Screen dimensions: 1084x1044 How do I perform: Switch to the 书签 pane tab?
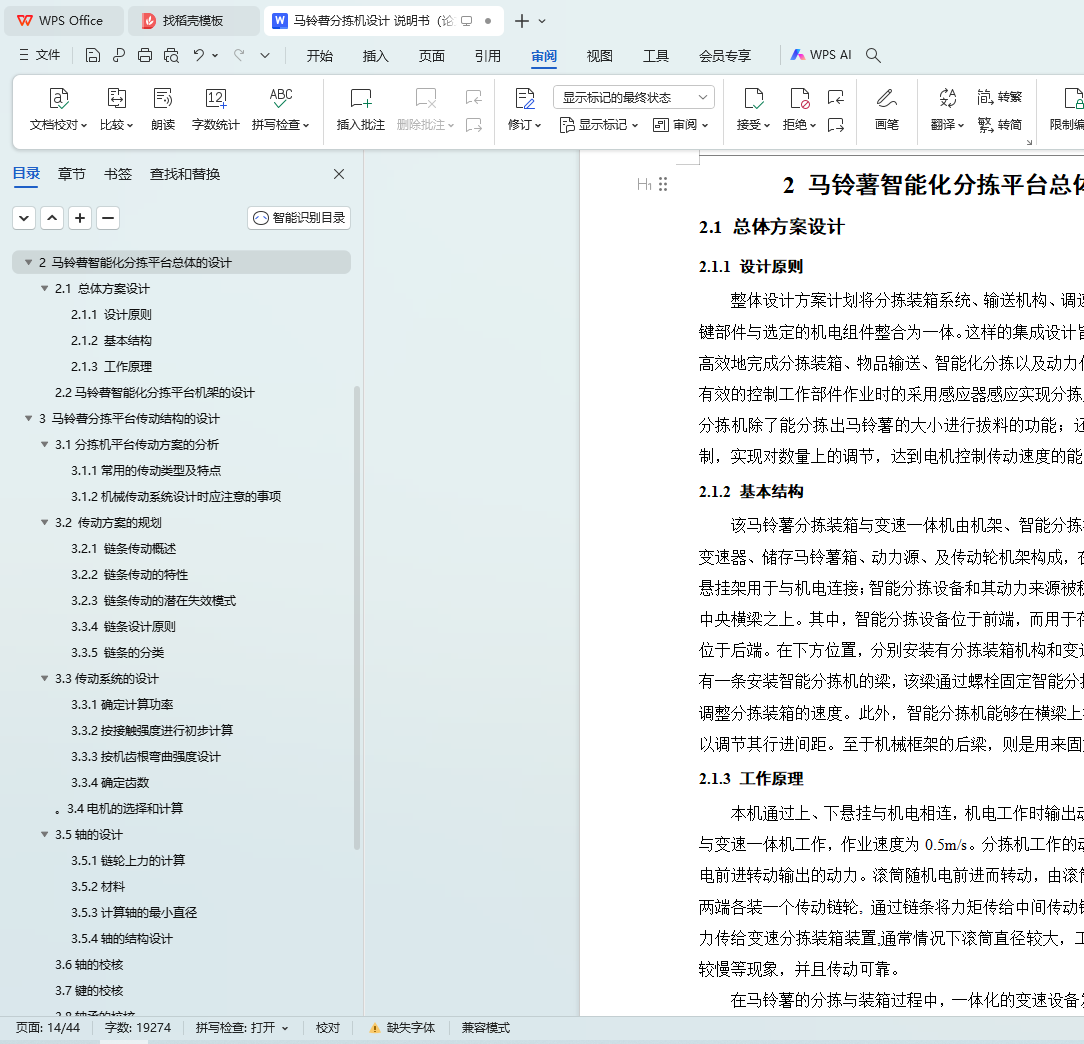pos(117,174)
